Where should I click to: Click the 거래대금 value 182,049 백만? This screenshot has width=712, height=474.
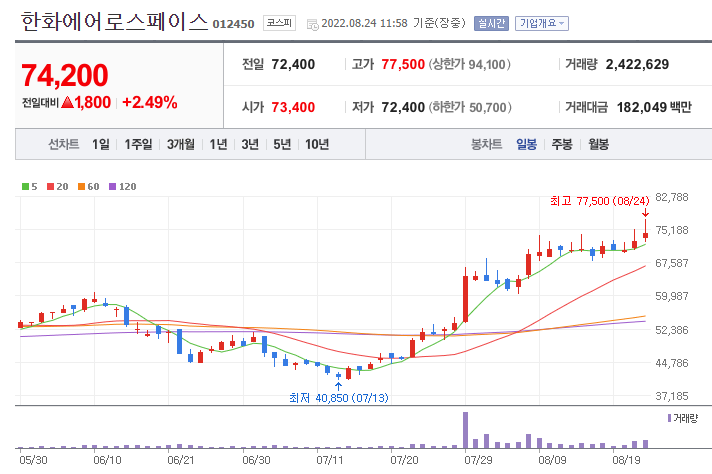654,107
